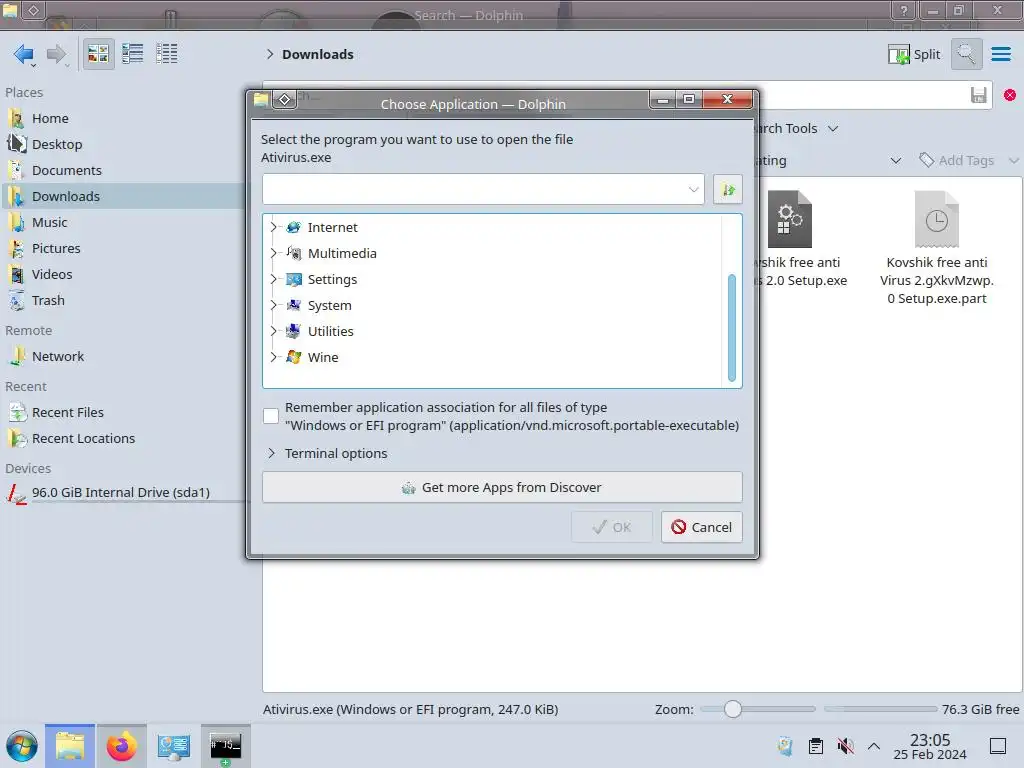Image resolution: width=1024 pixels, height=768 pixels.
Task: Switch to Dolphin in the taskbar
Action: pos(70,746)
